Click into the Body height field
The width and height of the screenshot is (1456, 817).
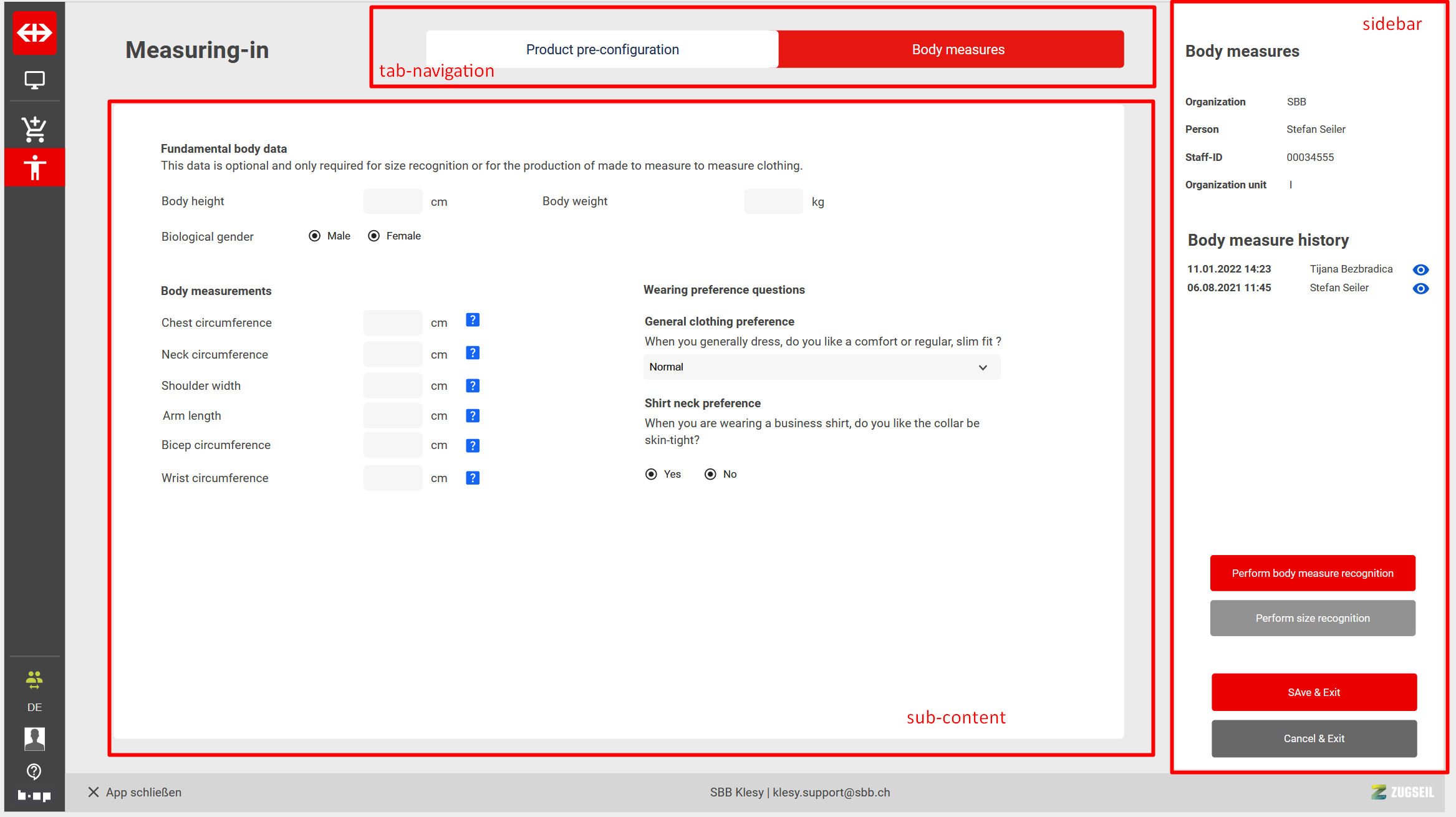[392, 201]
